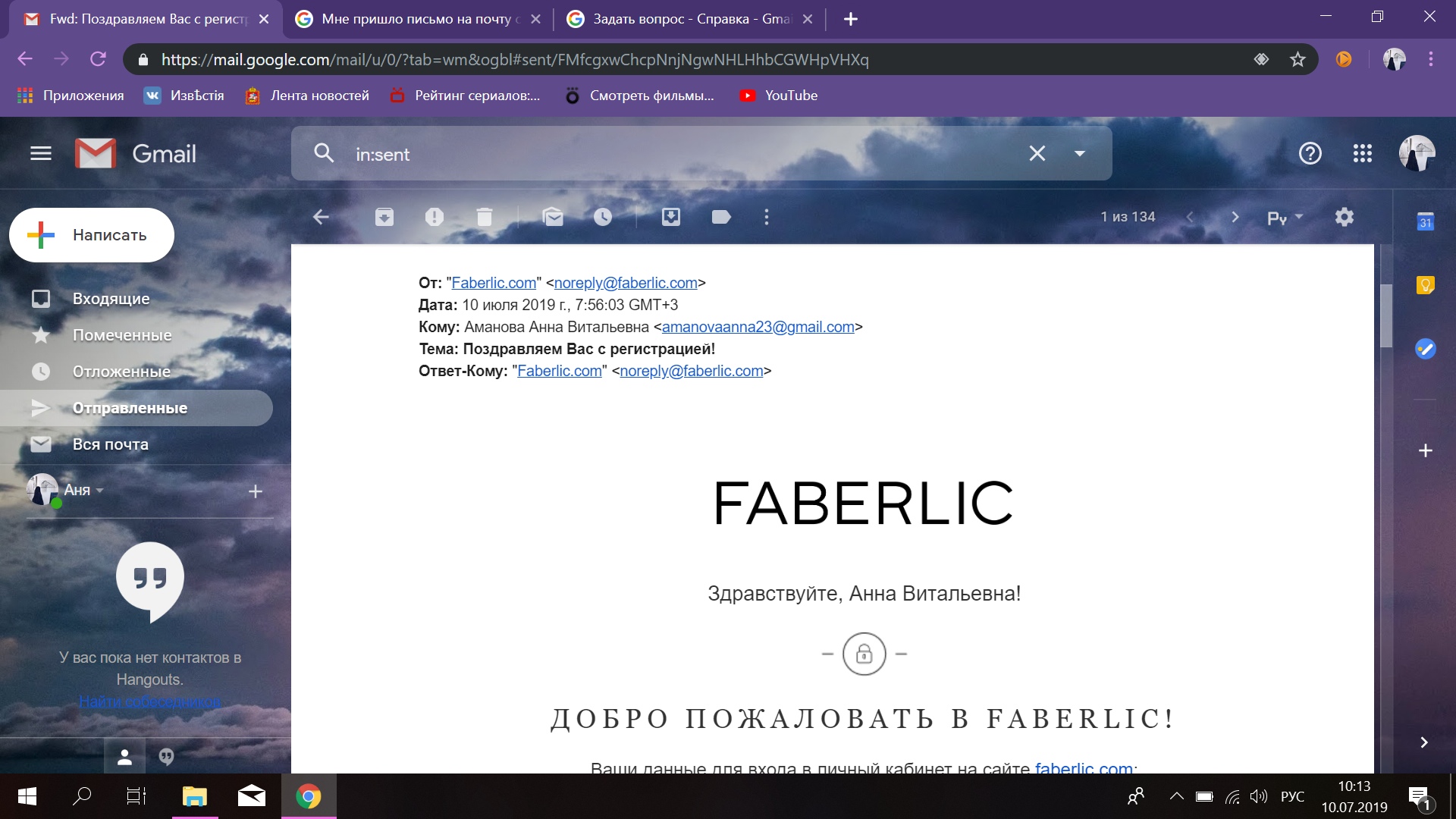The width and height of the screenshot is (1456, 819).
Task: Bookmark this page with star icon
Action: (x=1298, y=59)
